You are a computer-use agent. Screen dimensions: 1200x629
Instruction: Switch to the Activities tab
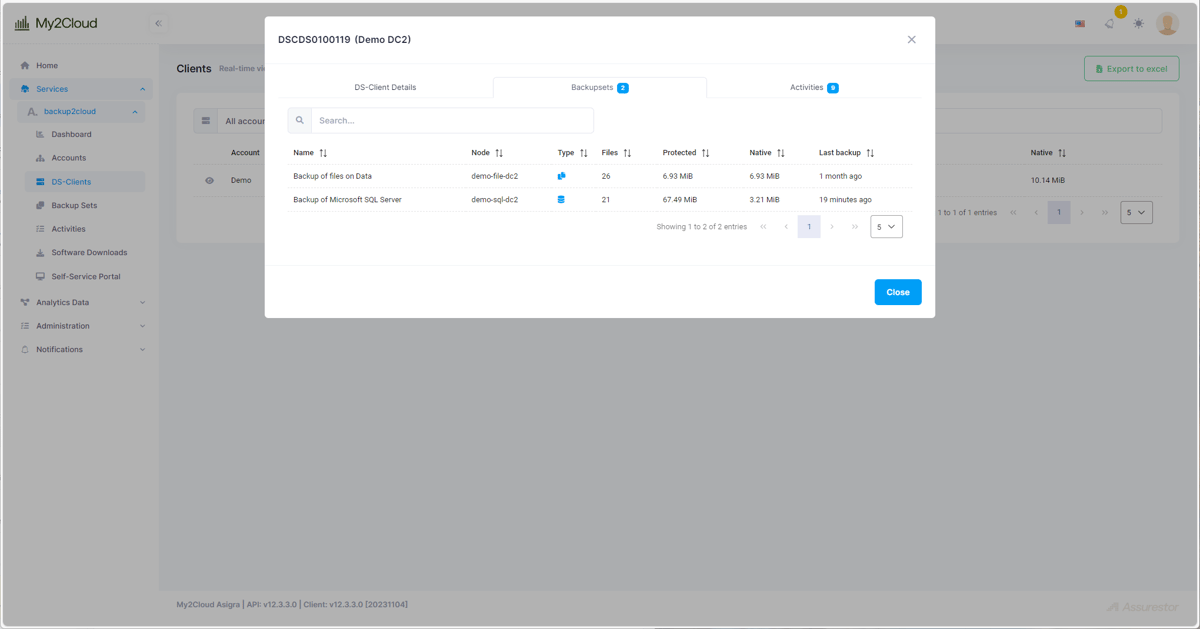click(813, 87)
